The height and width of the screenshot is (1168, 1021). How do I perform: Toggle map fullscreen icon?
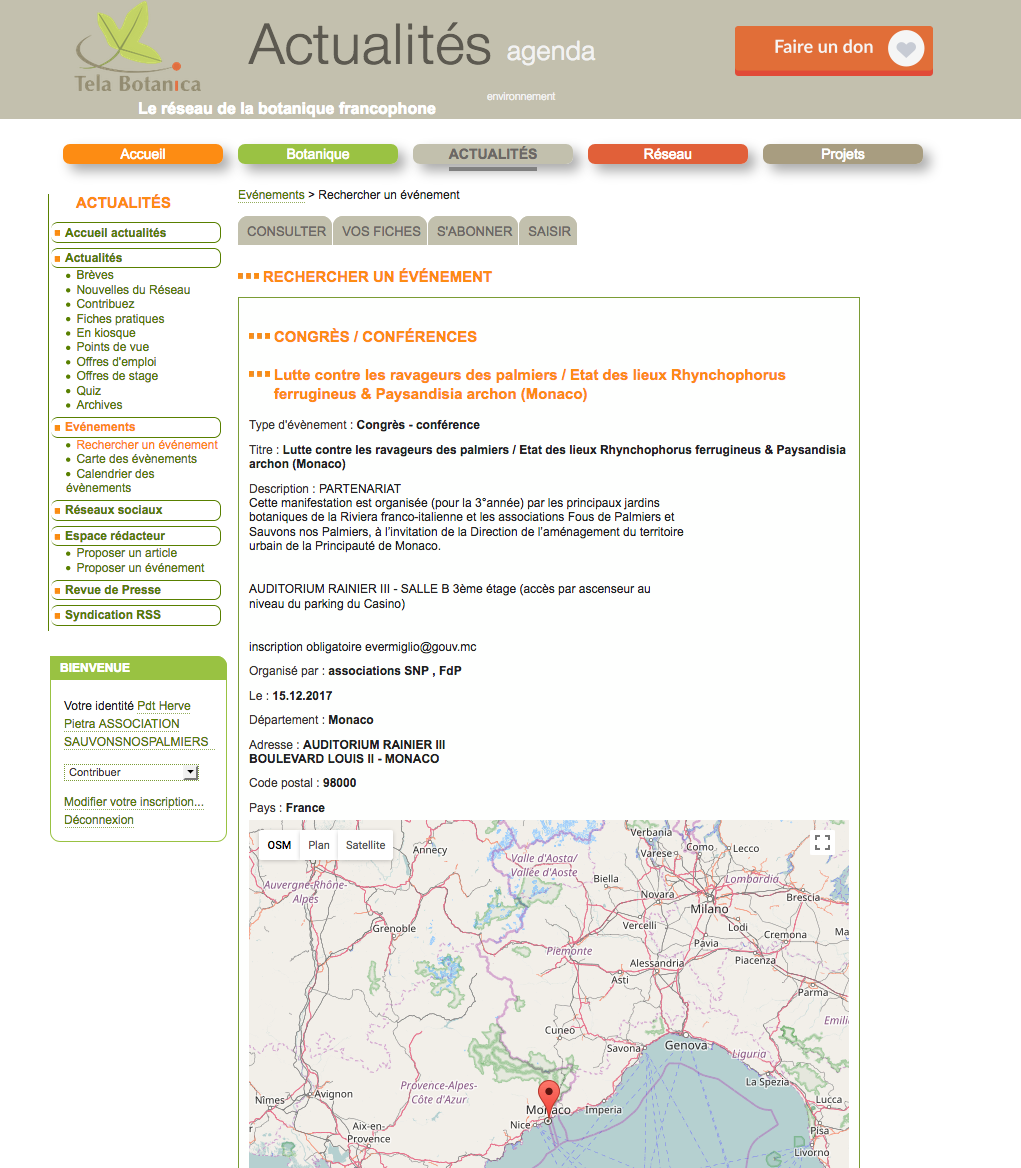point(822,842)
